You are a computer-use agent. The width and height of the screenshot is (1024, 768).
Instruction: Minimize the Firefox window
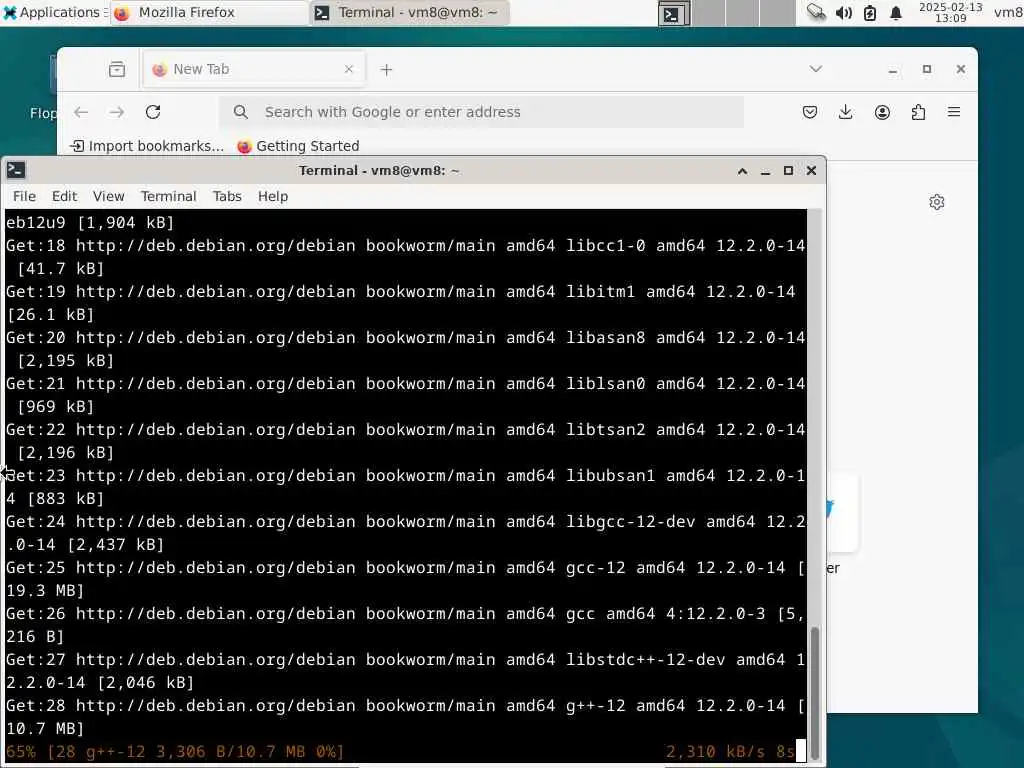tap(893, 70)
